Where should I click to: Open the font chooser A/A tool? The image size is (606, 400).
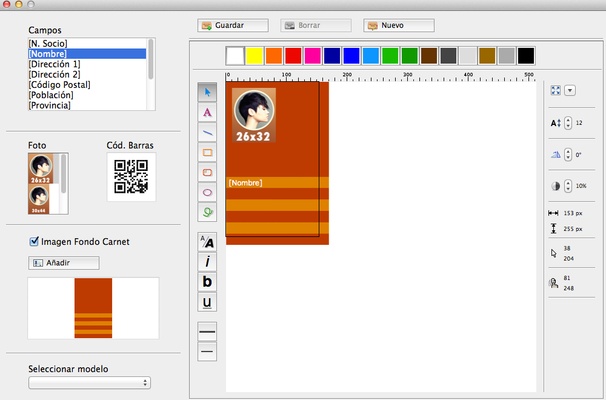coord(207,242)
